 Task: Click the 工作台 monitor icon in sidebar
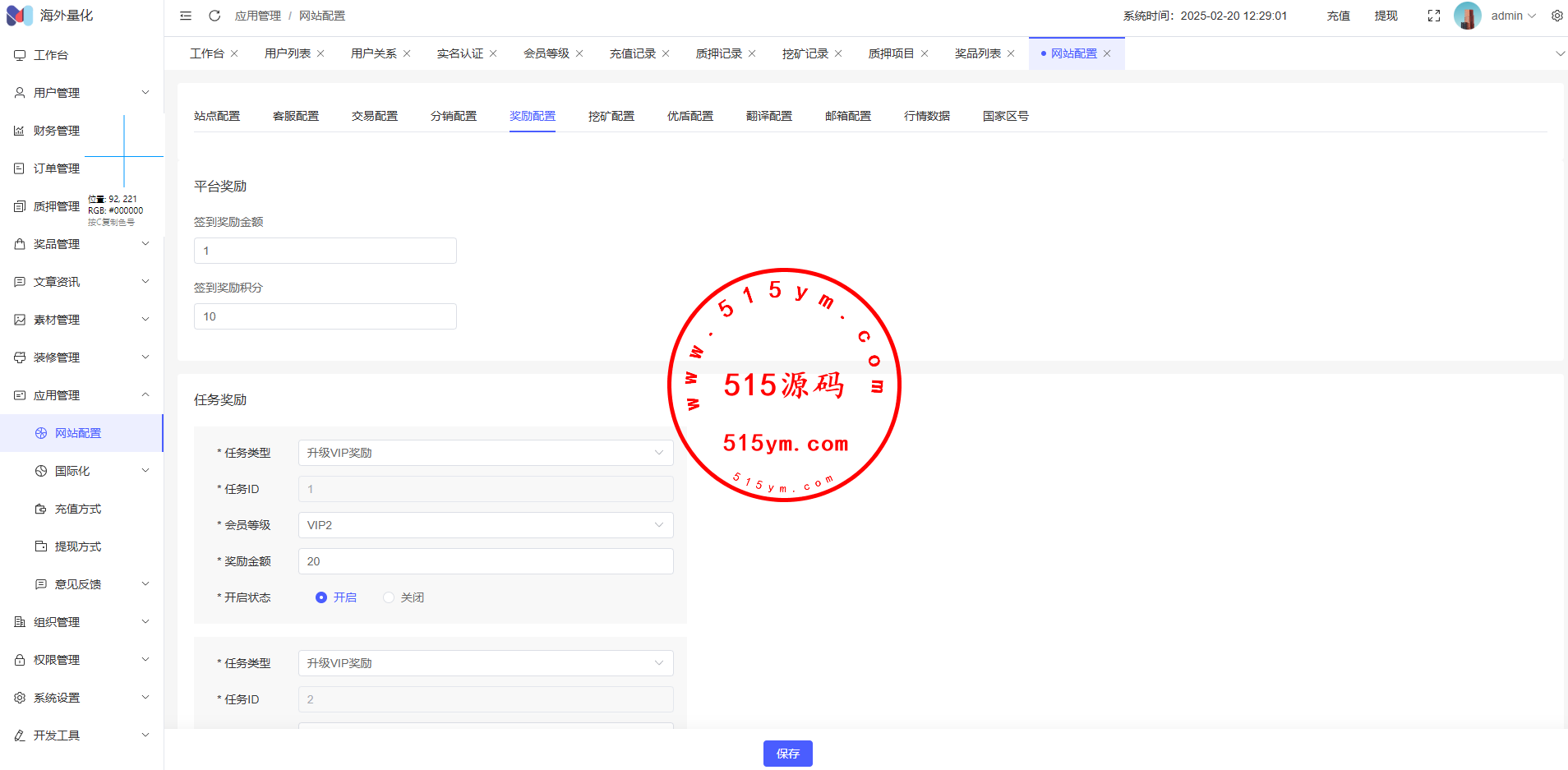pos(20,55)
